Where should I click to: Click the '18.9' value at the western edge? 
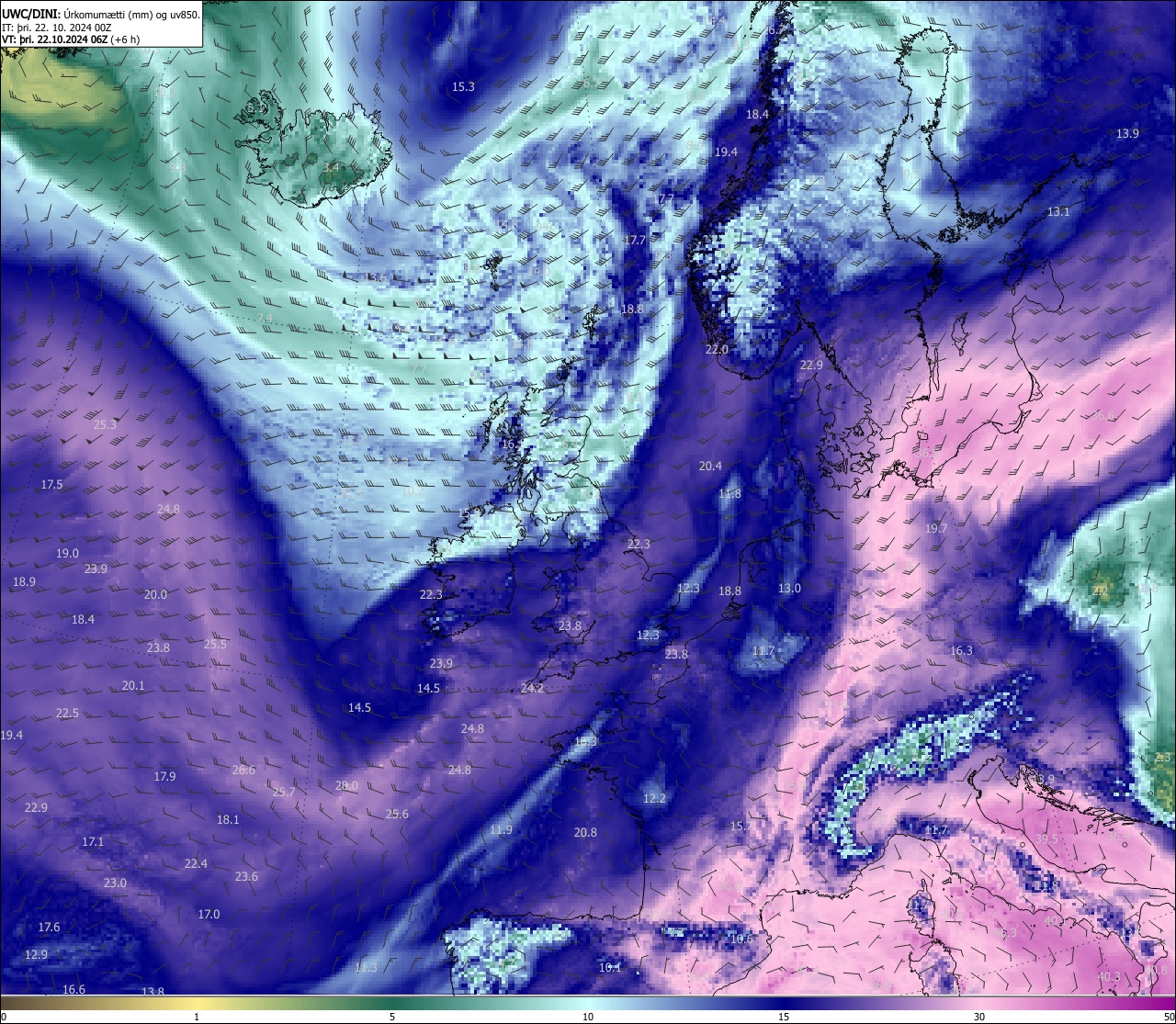point(24,582)
